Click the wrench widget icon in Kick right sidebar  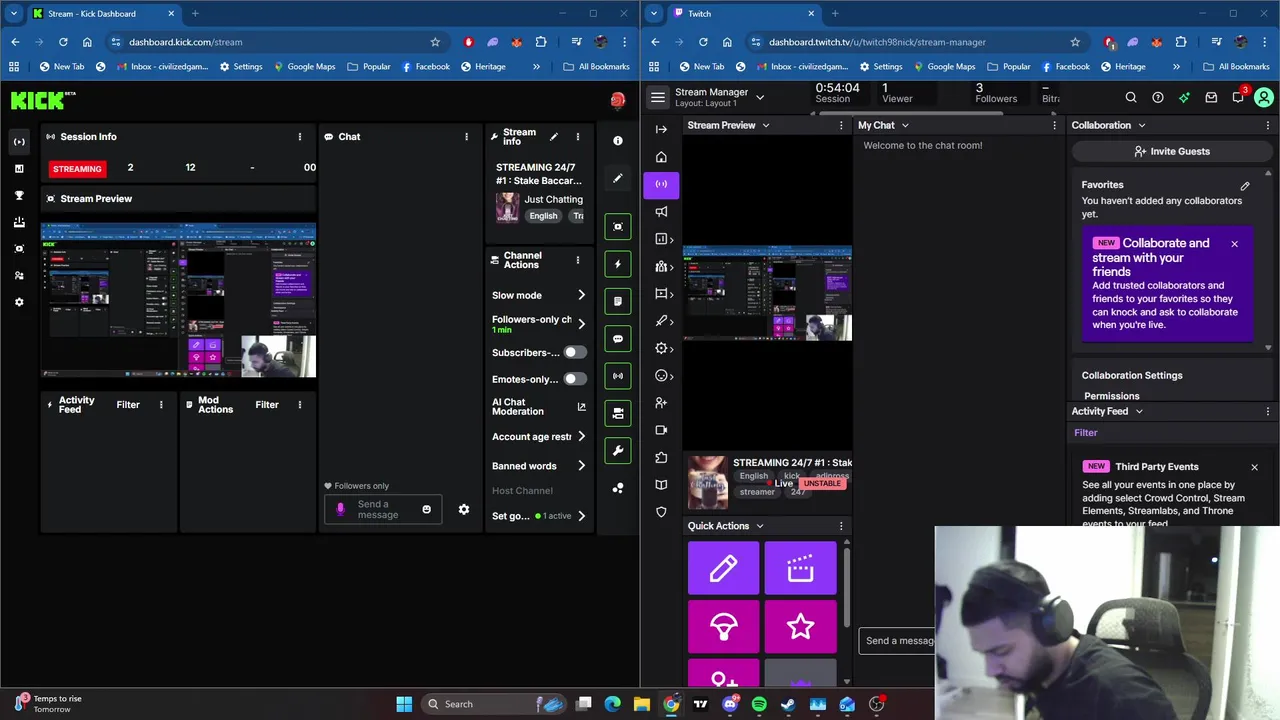pos(618,451)
